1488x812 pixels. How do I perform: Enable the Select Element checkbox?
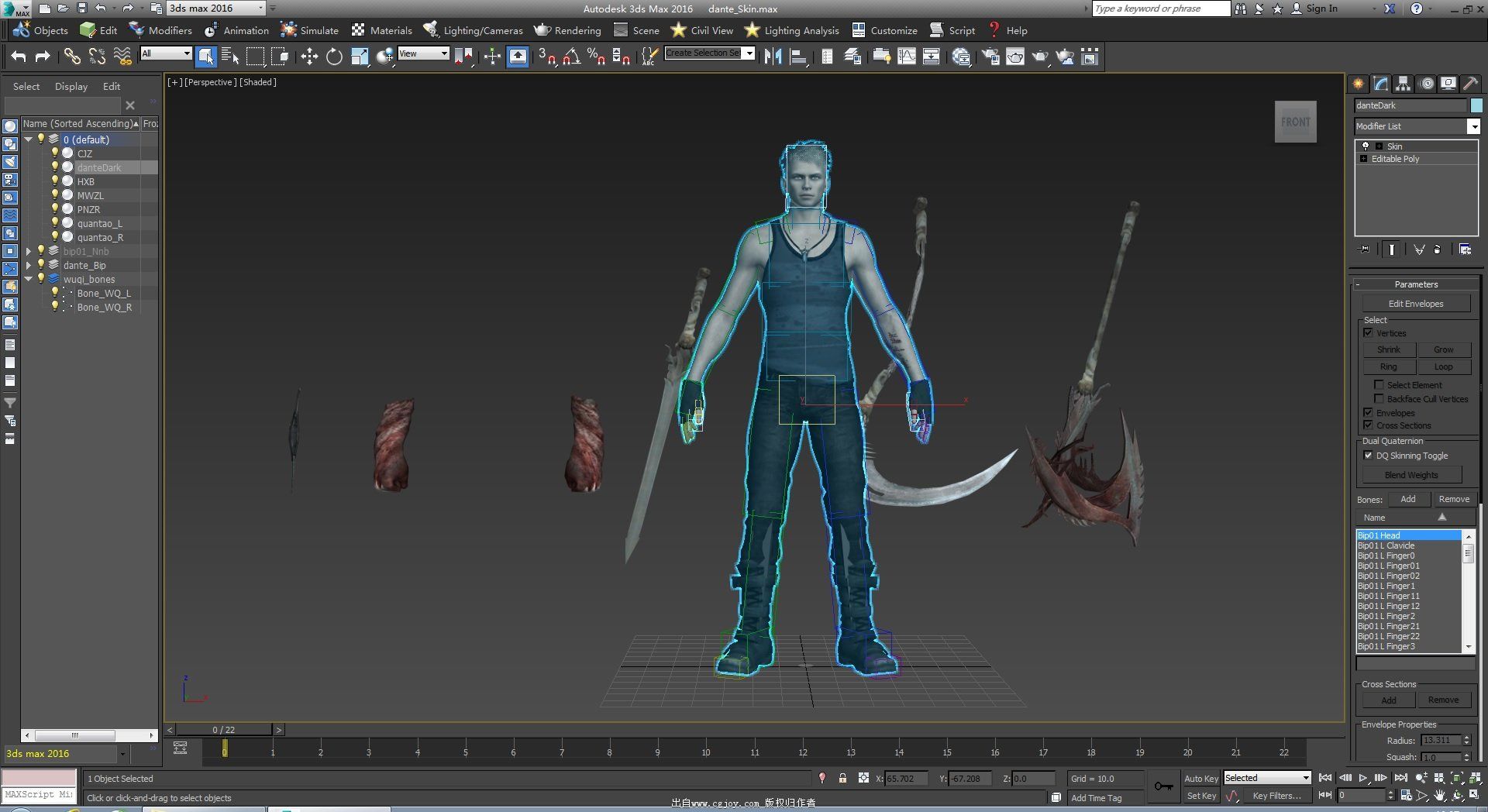(1379, 384)
